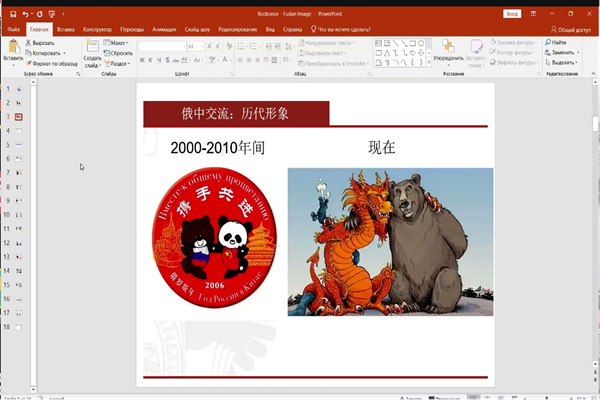The image size is (600, 400).
Task: Toggle numbered list button
Action: [254, 46]
